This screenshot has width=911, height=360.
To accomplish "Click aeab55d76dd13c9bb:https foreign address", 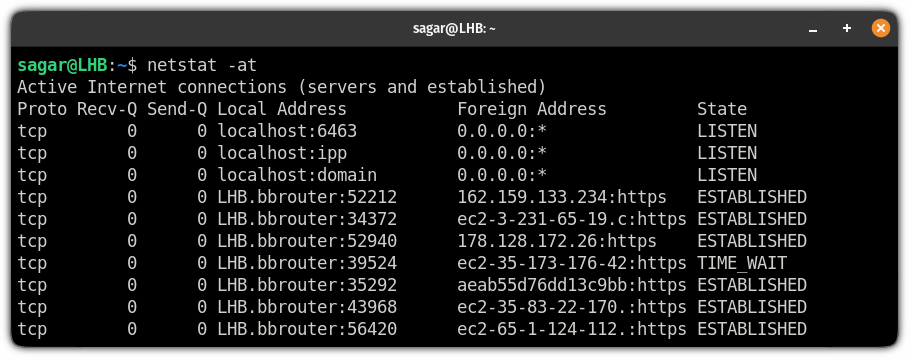I will (x=572, y=285).
